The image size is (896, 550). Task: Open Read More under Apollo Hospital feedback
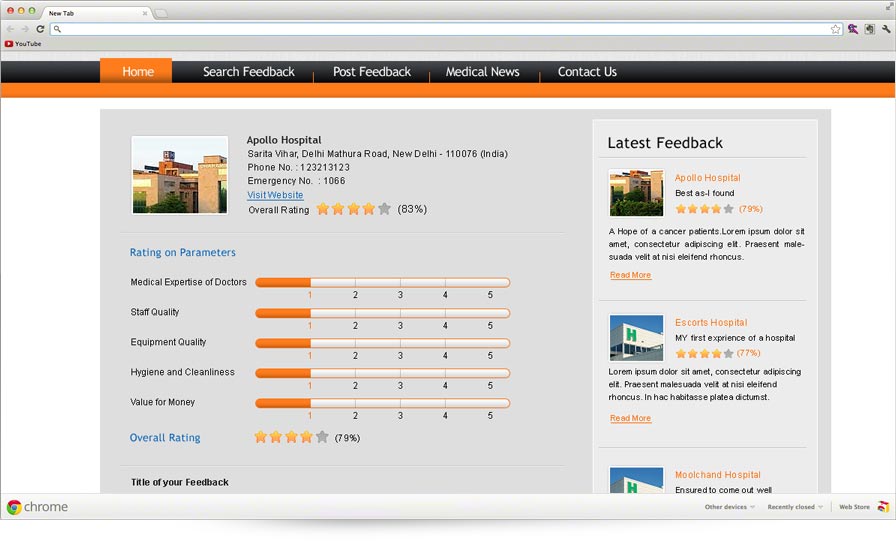[630, 275]
